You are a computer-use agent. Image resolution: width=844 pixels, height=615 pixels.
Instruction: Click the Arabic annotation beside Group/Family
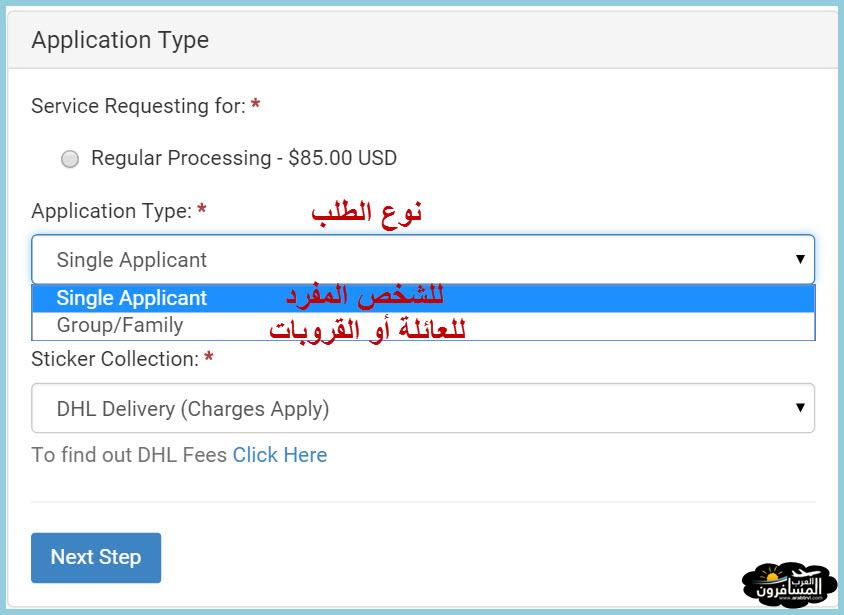(x=368, y=329)
